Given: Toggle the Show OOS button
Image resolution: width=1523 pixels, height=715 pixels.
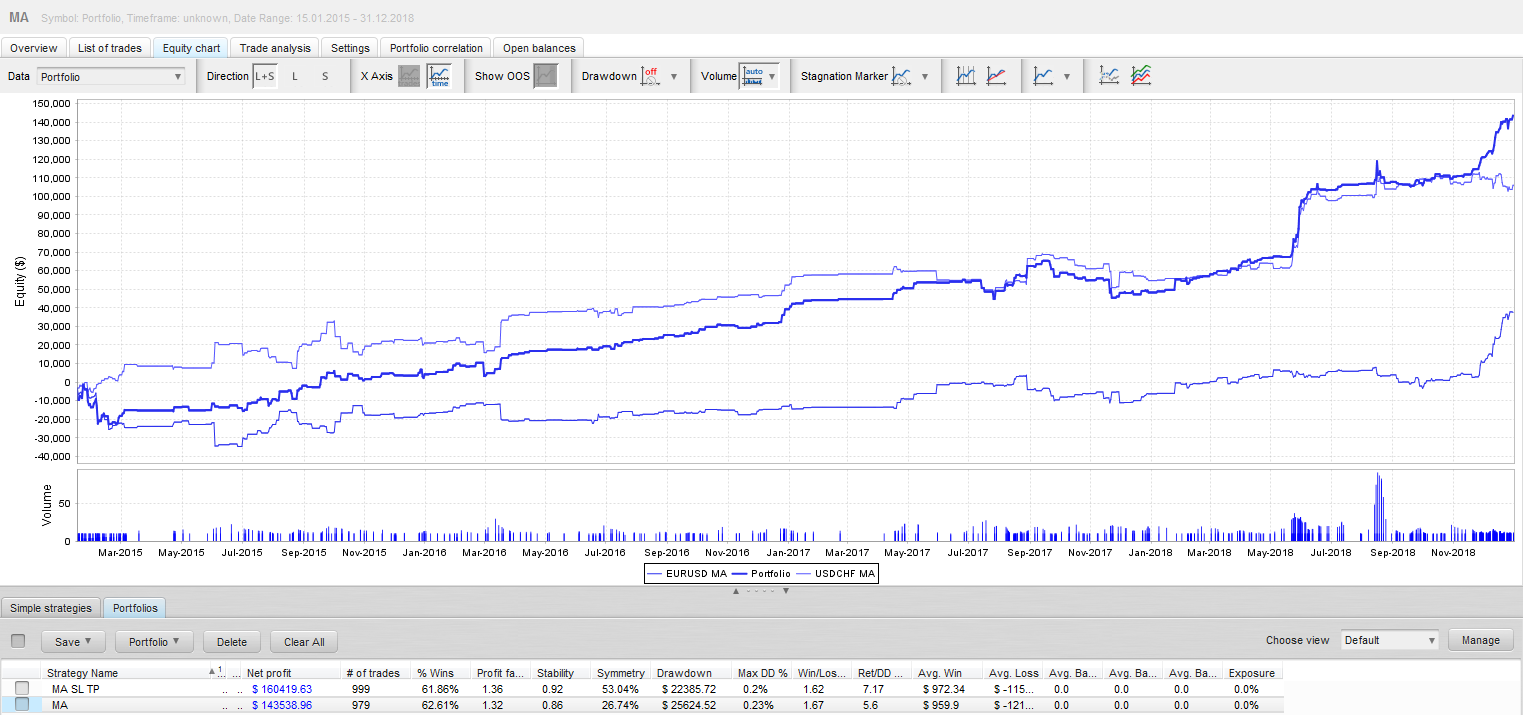Looking at the screenshot, I should pyautogui.click(x=545, y=76).
